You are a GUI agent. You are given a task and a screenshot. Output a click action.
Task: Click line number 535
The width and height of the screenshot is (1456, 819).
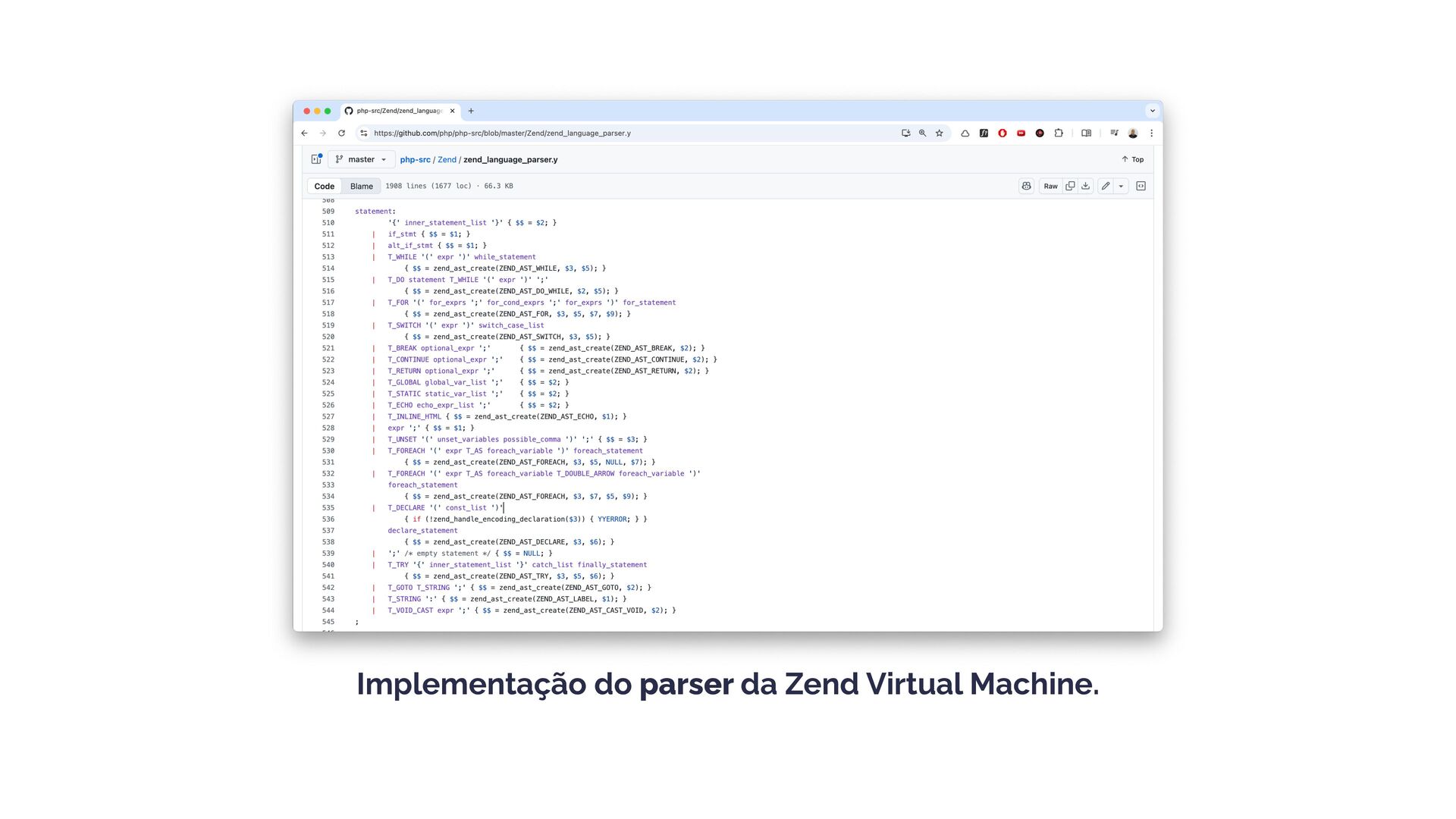click(328, 508)
